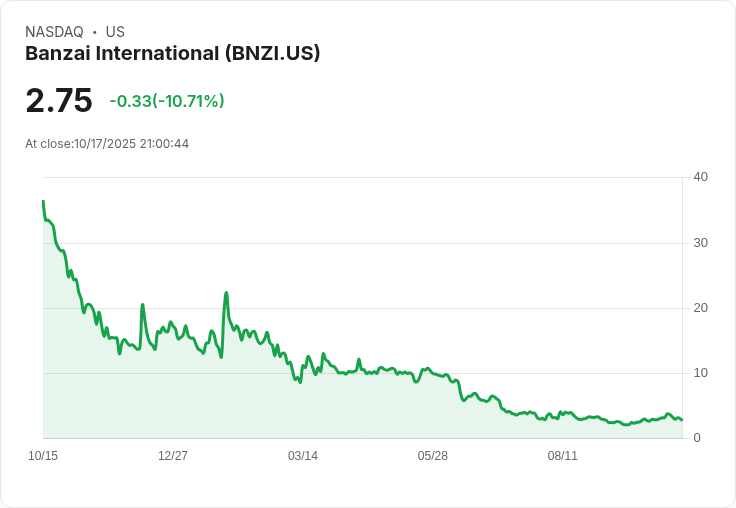Click the 12/27 date axis label
The width and height of the screenshot is (736, 508).
[173, 455]
